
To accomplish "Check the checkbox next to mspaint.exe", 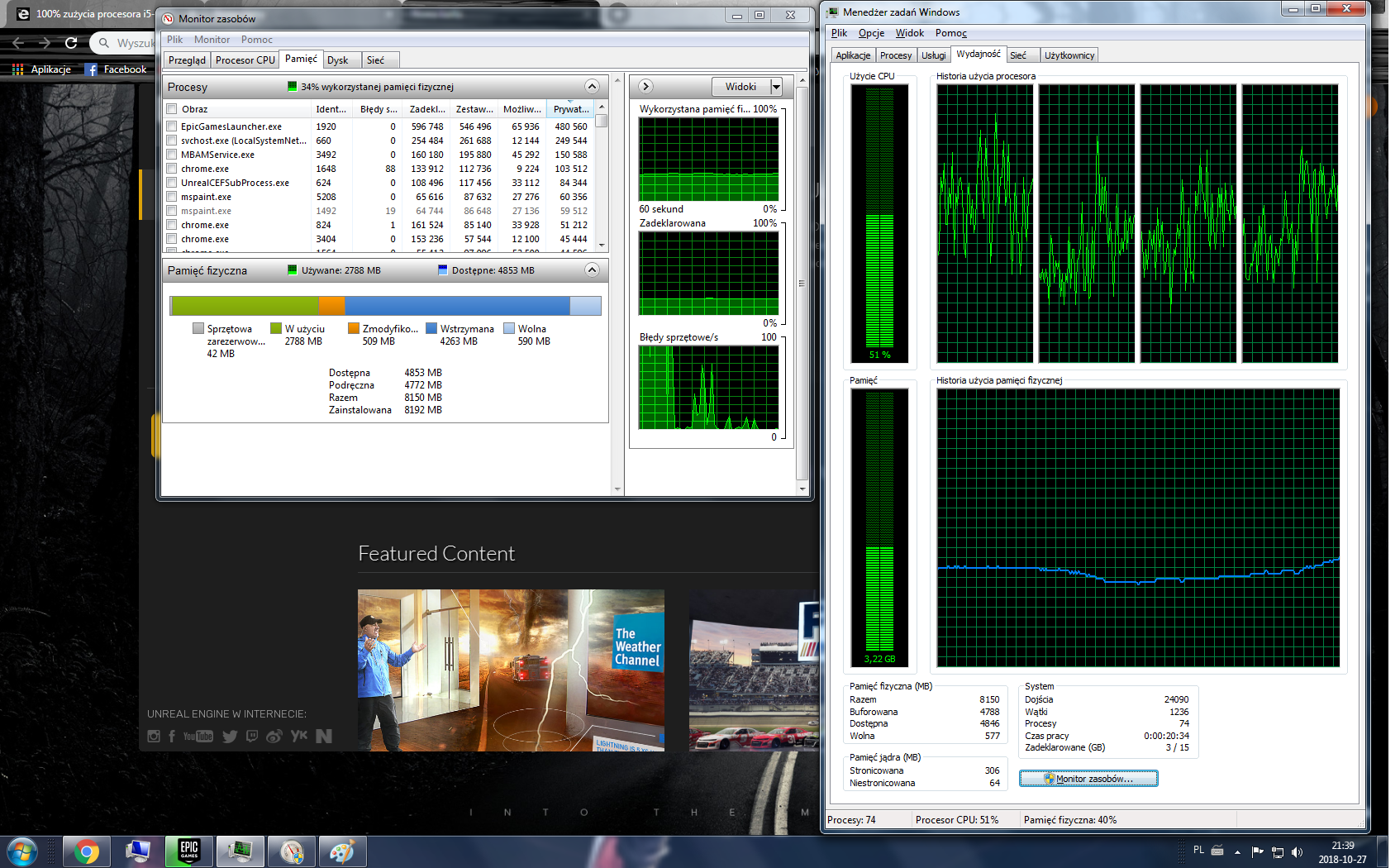I will click(x=171, y=197).
